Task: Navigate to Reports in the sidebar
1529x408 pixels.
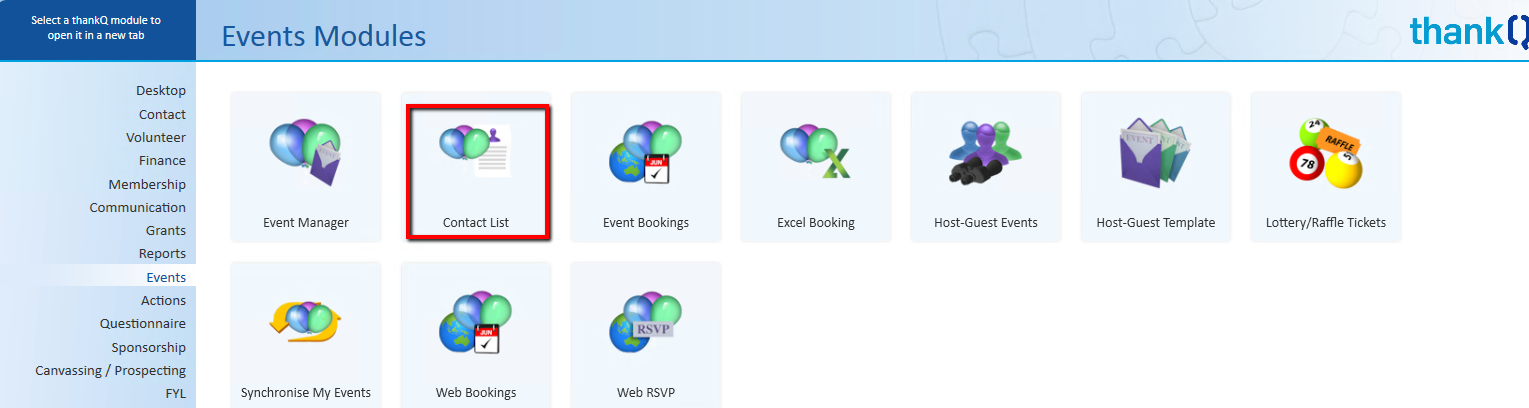Action: [162, 253]
